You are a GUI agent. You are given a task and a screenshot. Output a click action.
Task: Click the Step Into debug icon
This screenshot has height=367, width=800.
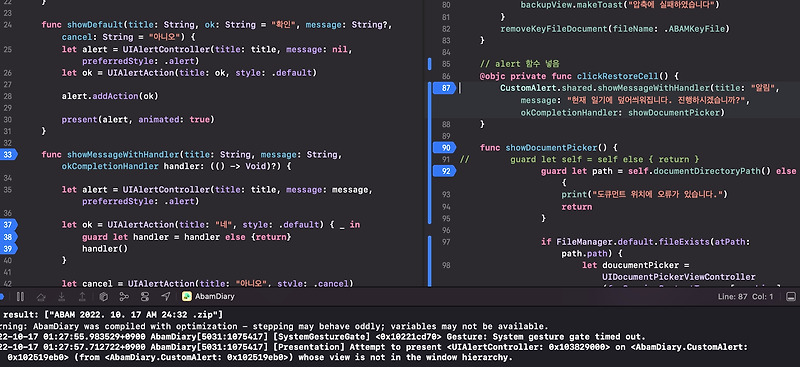[62, 297]
